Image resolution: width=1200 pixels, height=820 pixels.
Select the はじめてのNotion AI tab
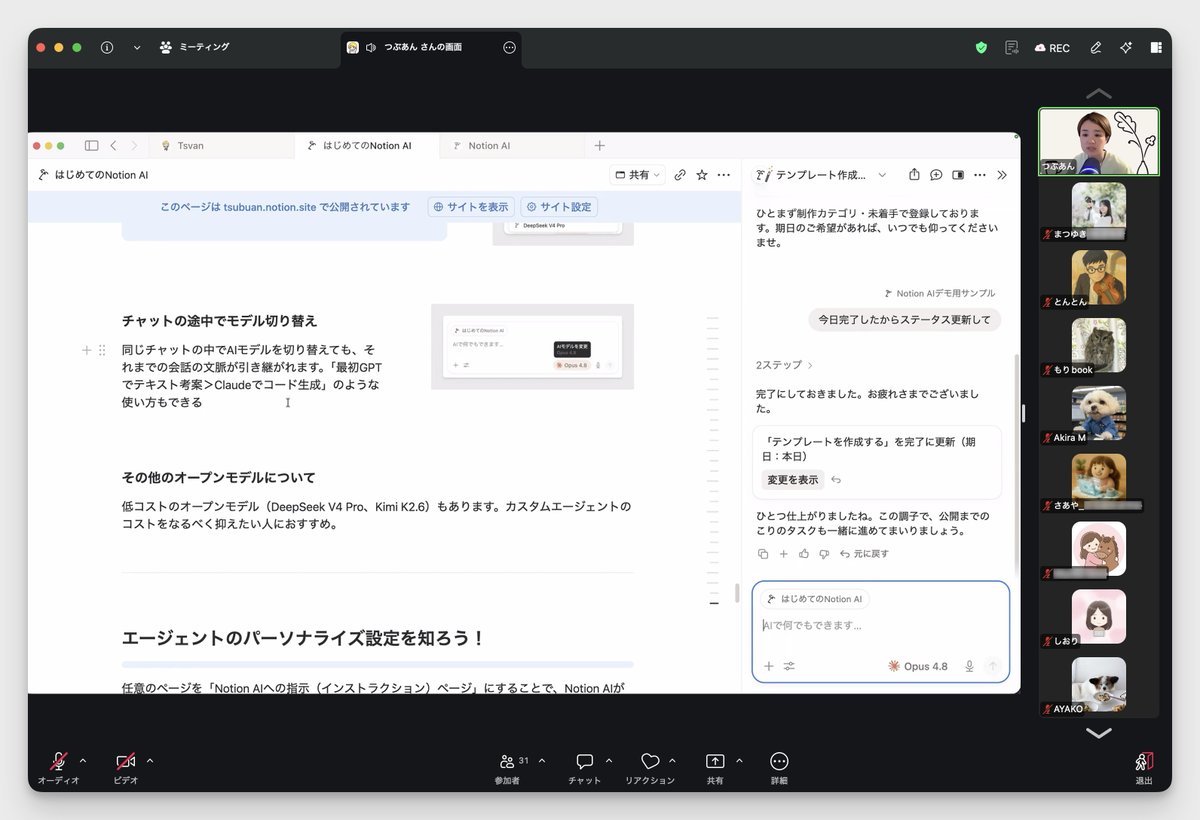click(367, 145)
